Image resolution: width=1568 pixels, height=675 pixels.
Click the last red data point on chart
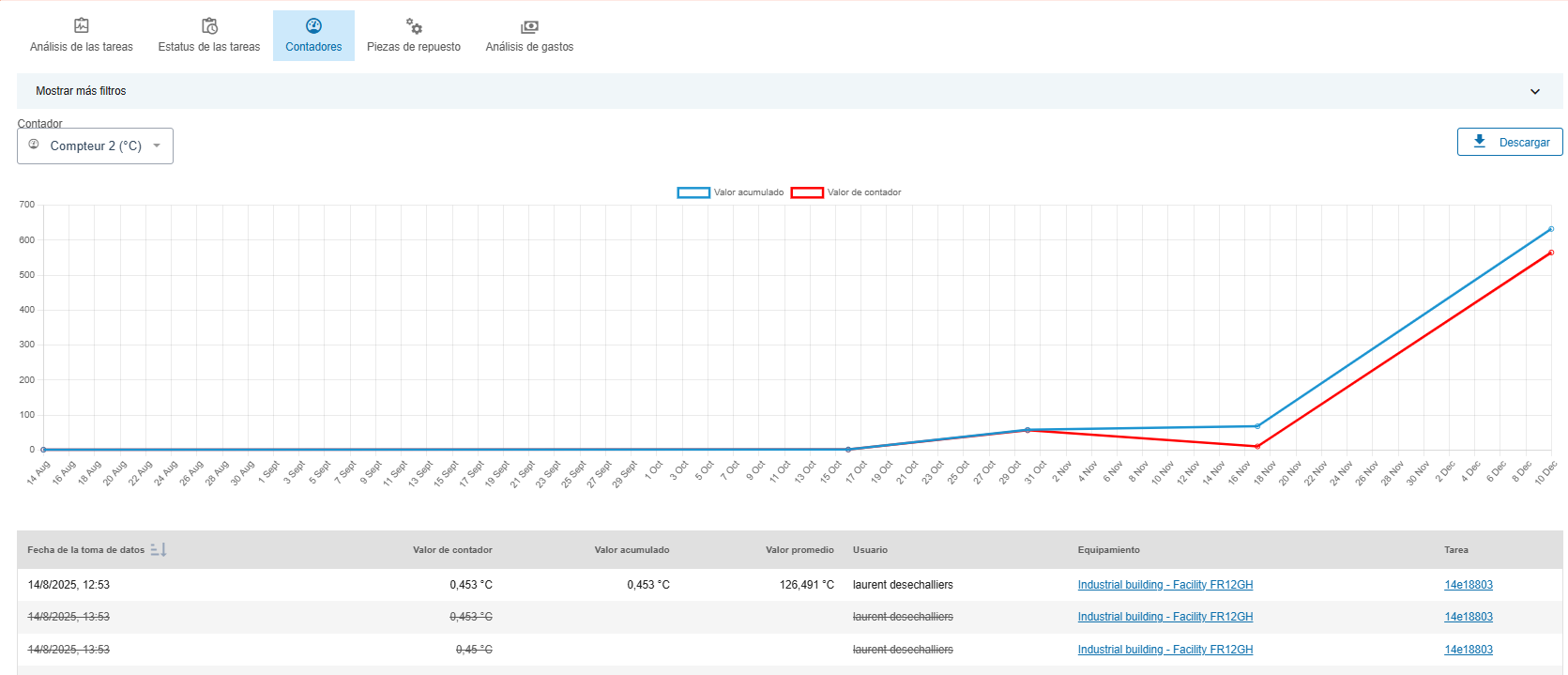[x=1551, y=253]
